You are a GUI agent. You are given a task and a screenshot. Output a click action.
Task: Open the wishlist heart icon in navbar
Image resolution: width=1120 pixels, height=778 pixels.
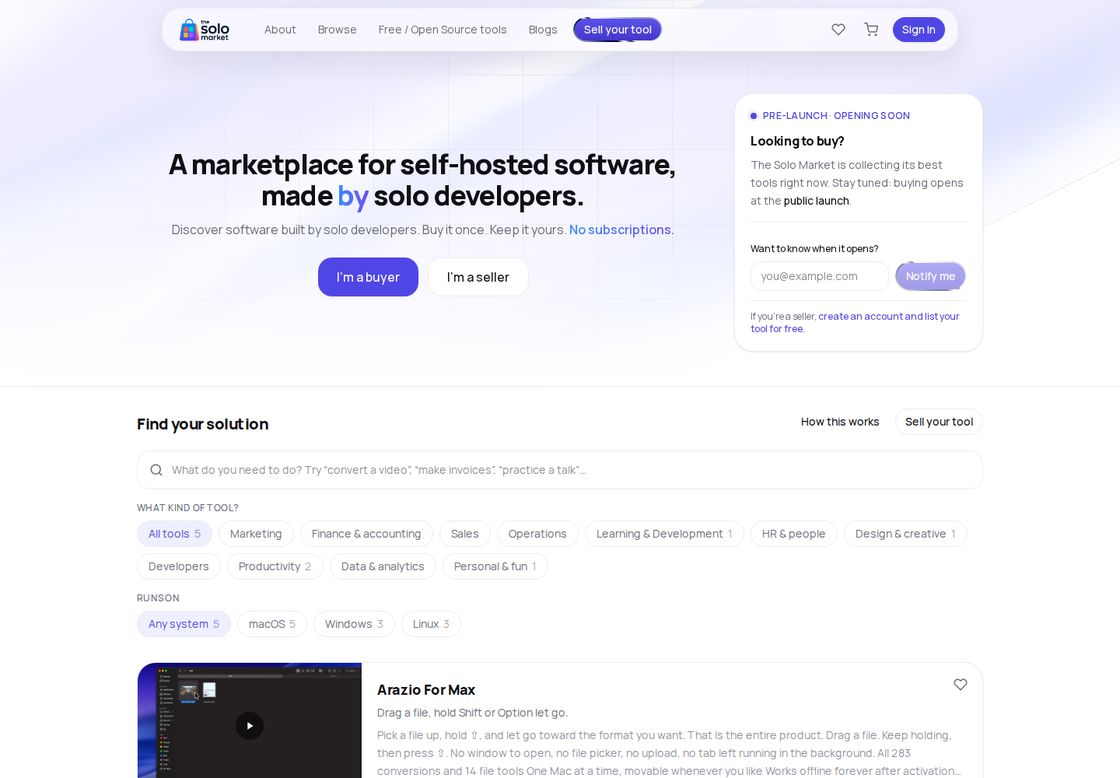(839, 29)
